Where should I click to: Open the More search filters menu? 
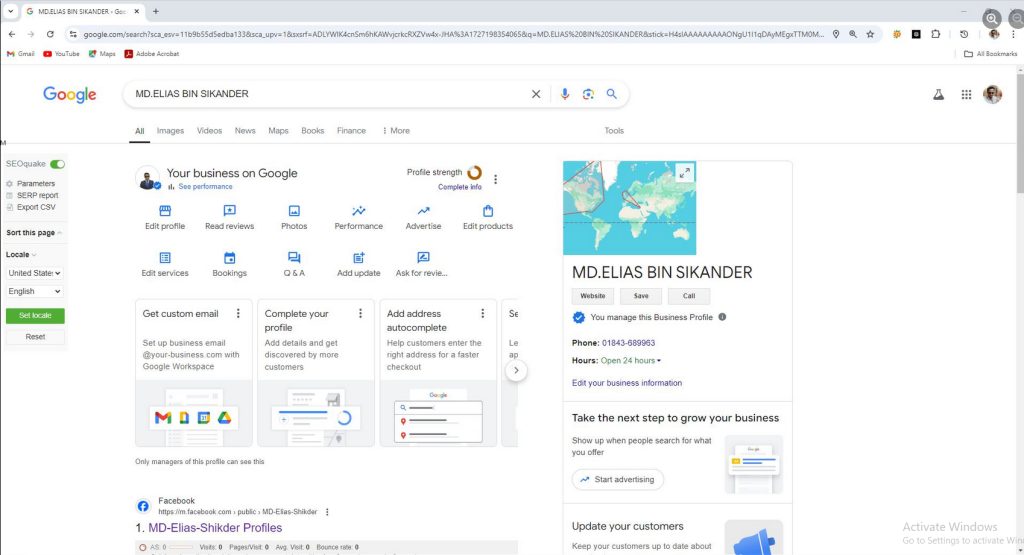(396, 131)
